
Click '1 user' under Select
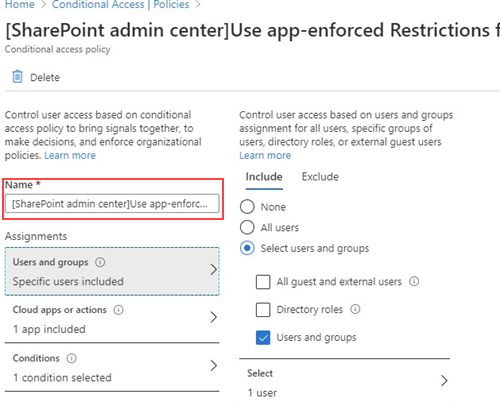pos(262,393)
